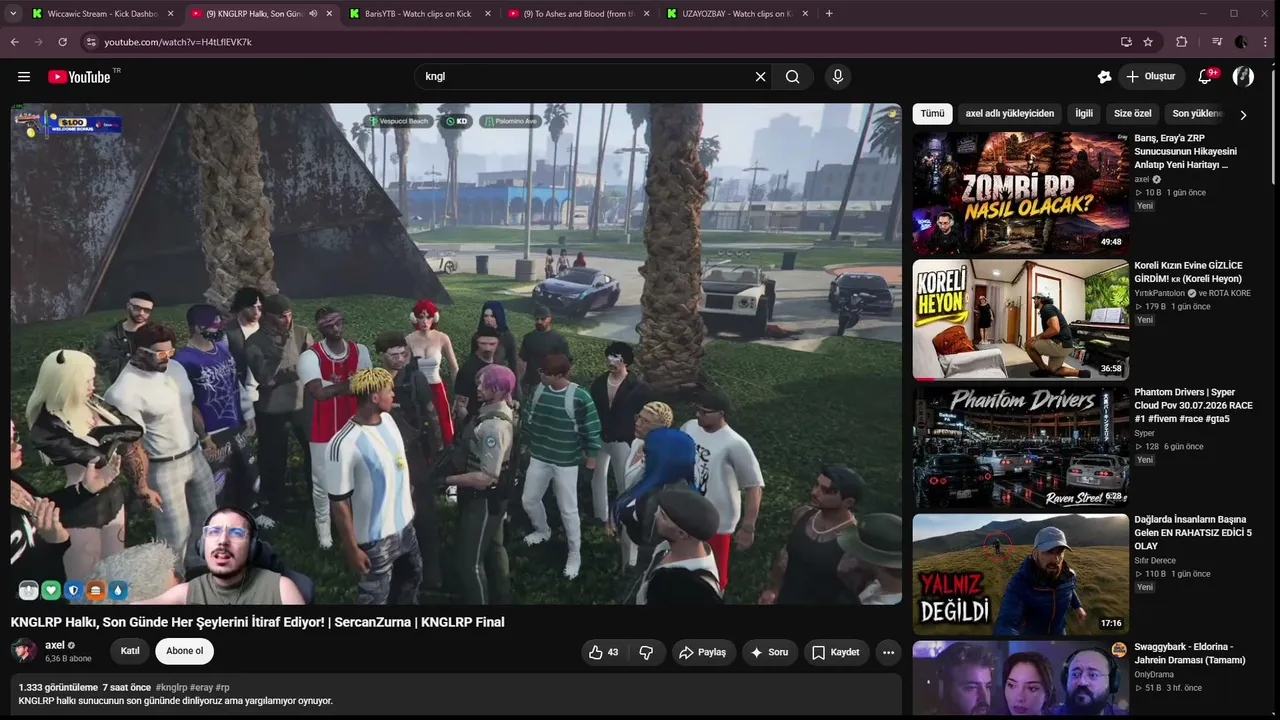Switch to BarisYTB Kick clips tab
1280x720 pixels.
point(419,14)
